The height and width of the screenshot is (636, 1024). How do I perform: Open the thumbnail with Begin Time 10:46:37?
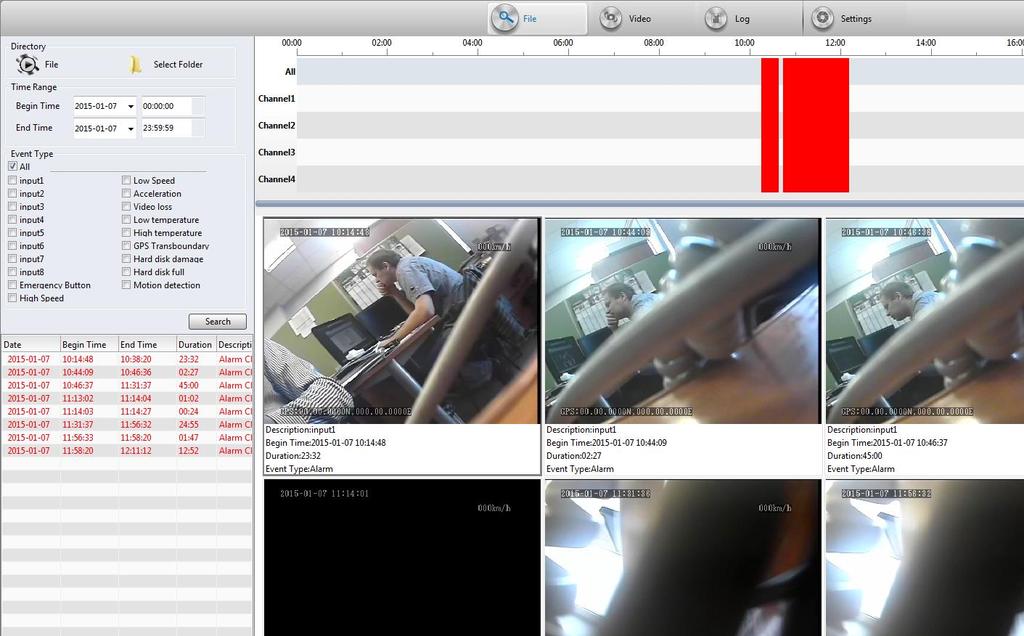(925, 321)
